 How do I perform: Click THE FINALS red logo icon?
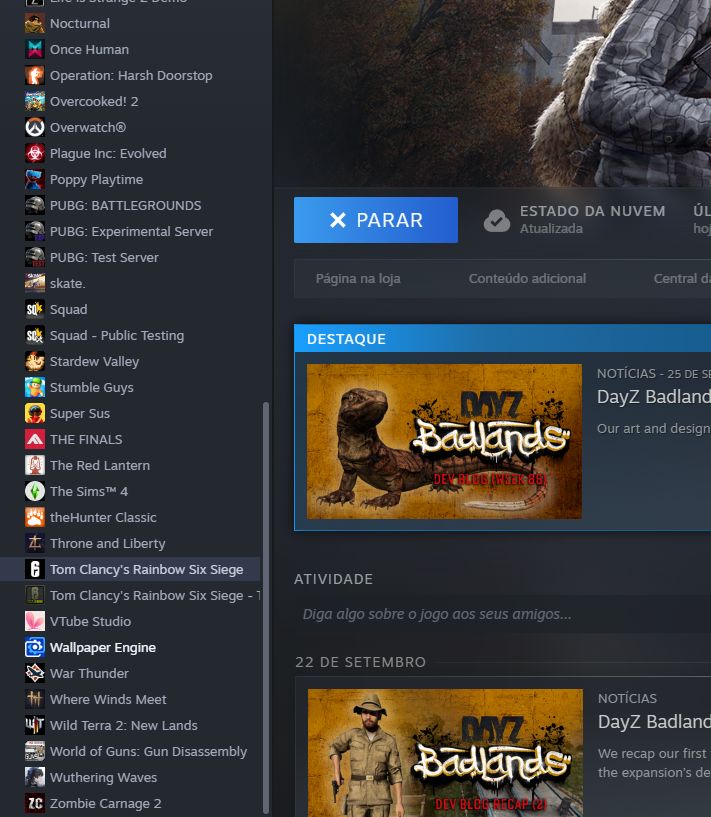point(35,440)
